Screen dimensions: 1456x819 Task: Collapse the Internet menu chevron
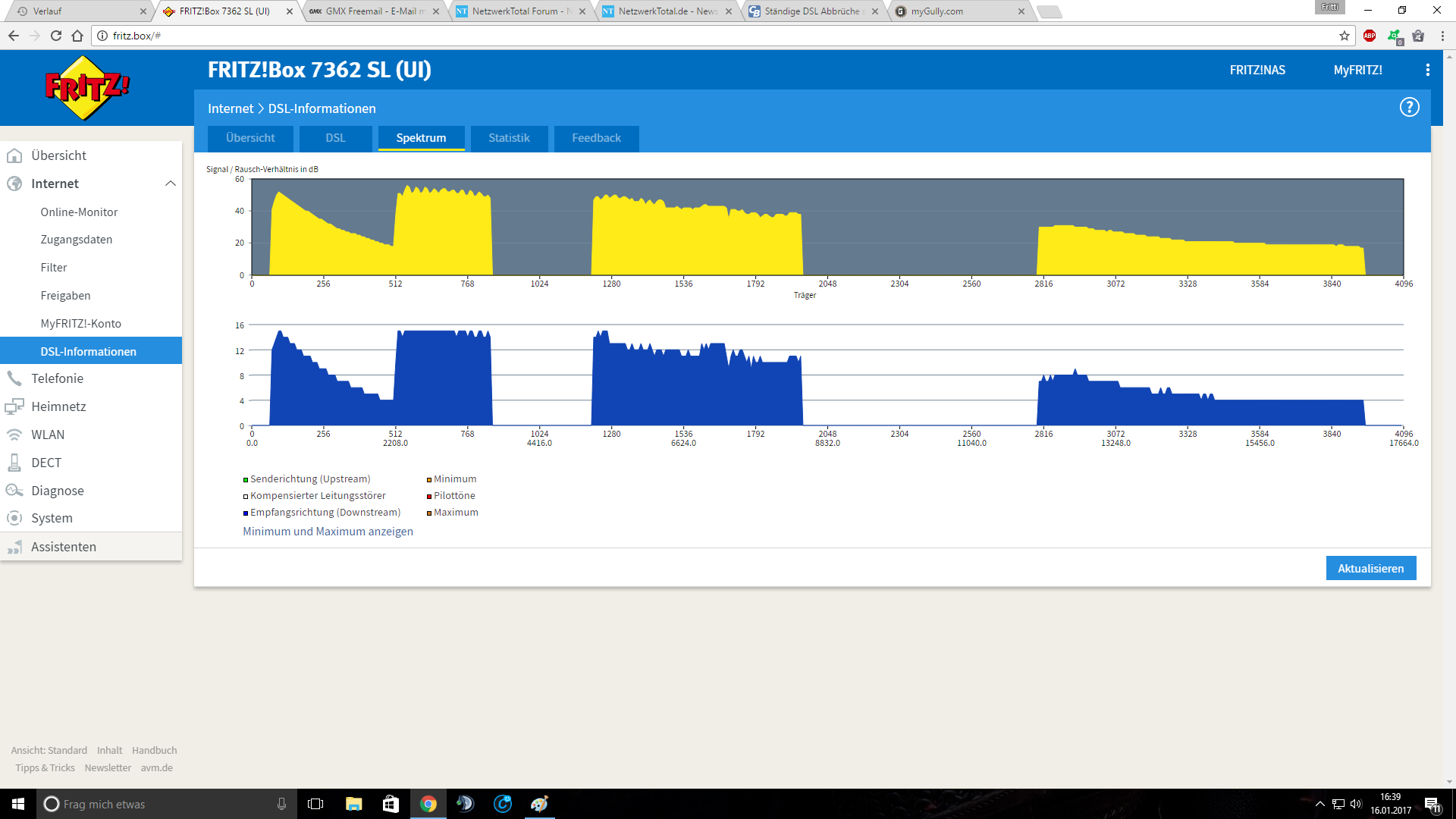click(170, 184)
